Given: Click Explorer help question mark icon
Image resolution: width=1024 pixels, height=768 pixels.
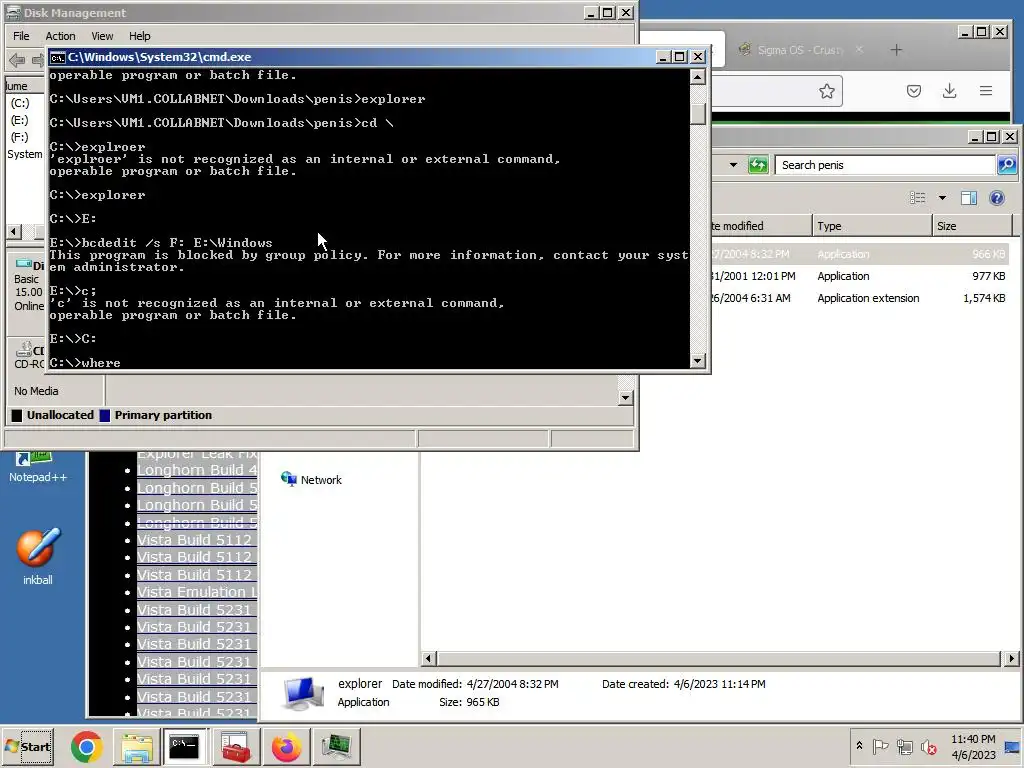Looking at the screenshot, I should coord(997,198).
